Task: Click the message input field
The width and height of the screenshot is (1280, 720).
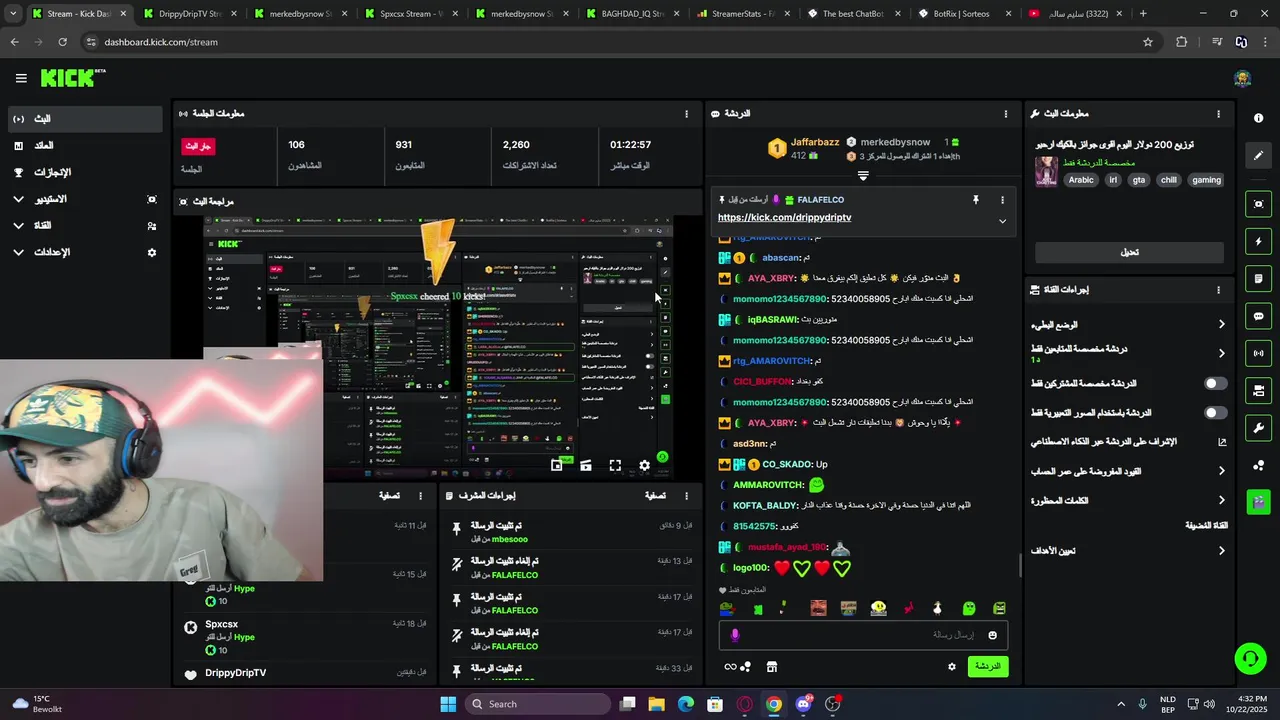Action: 863,635
